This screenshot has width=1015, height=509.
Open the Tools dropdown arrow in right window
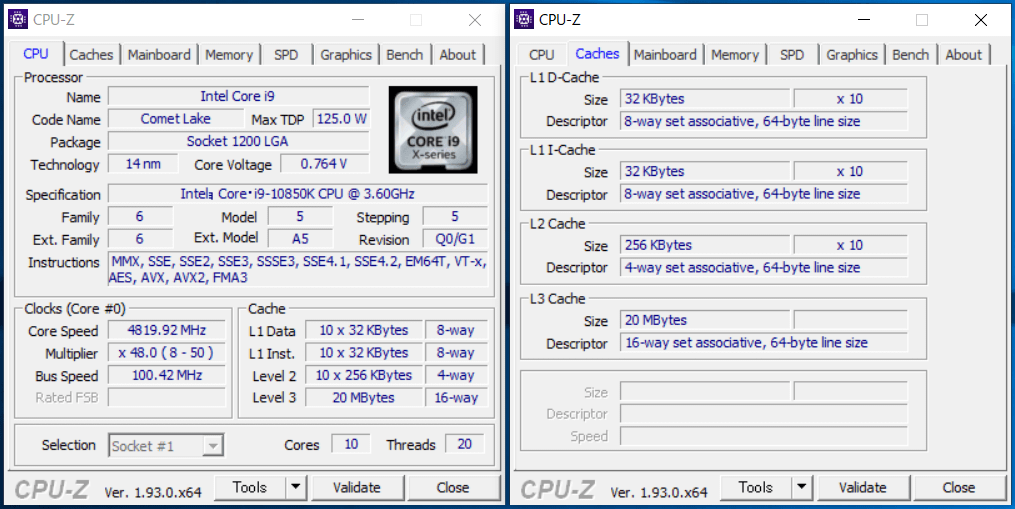801,488
